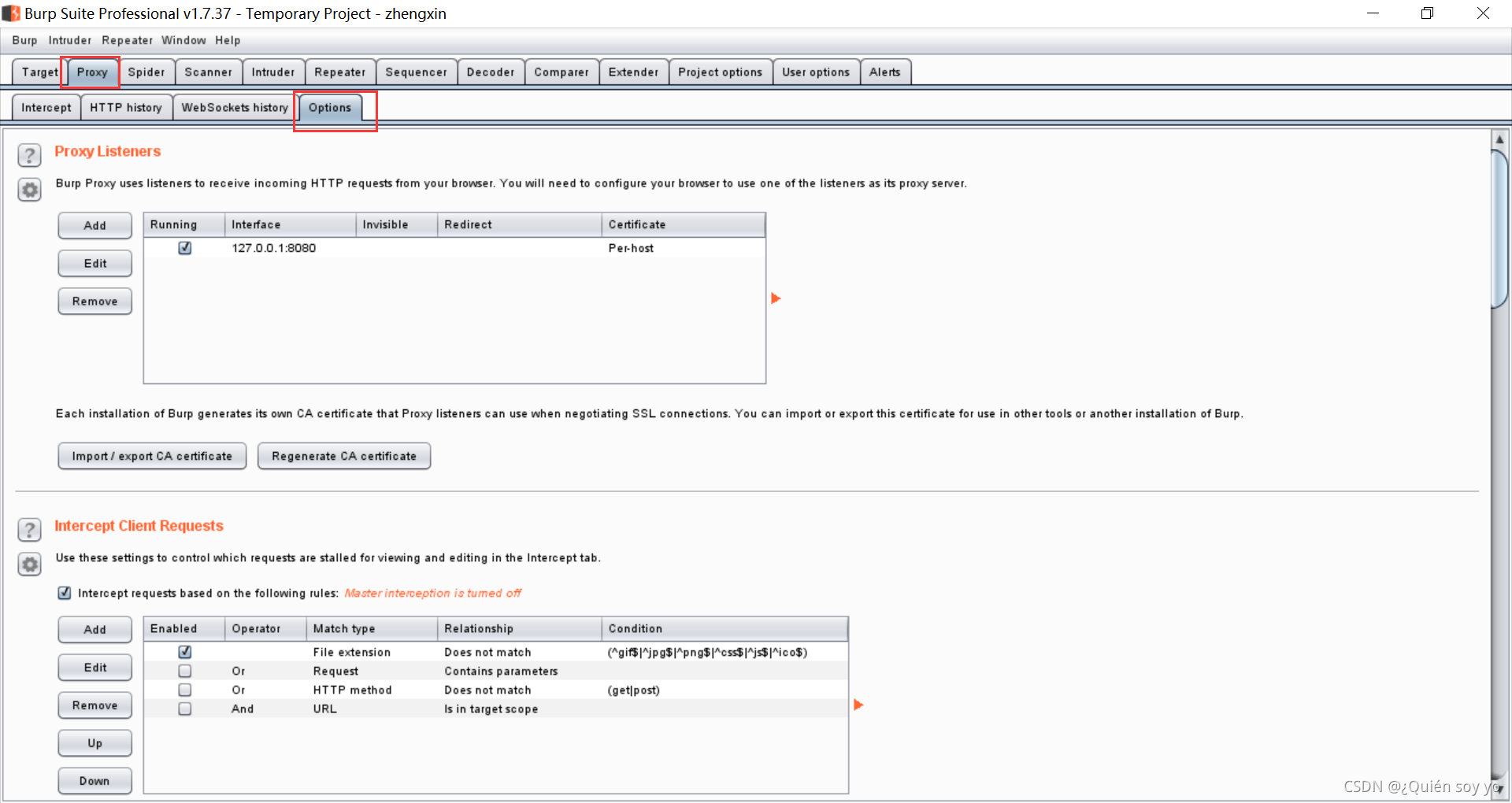Select the proxy Options sub-tab
This screenshot has height=803, width=1512.
[330, 107]
